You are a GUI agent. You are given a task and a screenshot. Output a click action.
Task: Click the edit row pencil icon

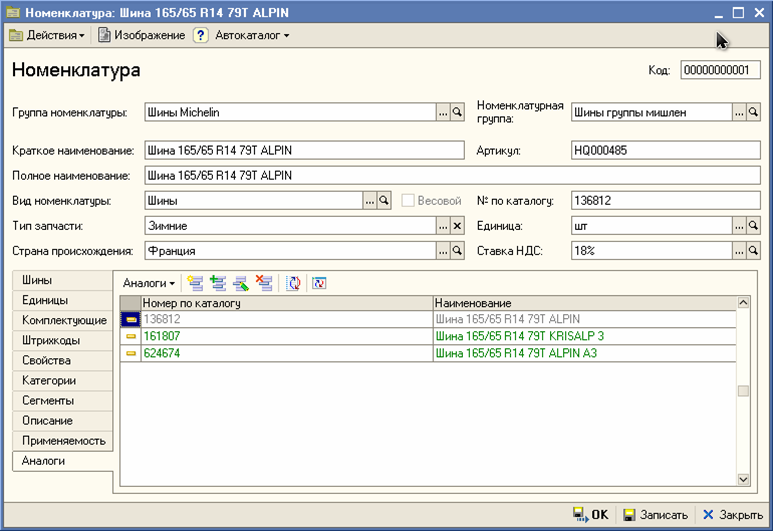[241, 283]
